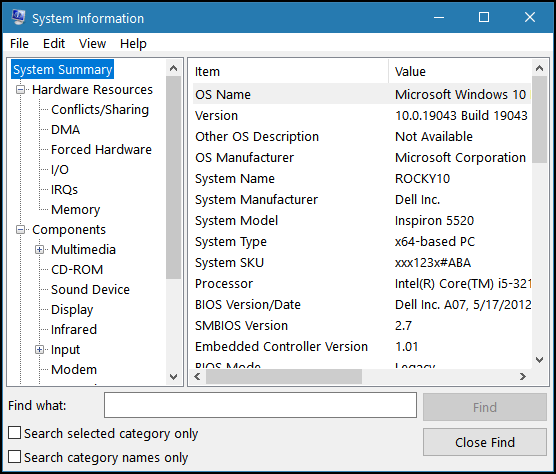Select Modem in the tree
The image size is (556, 474).
(74, 370)
